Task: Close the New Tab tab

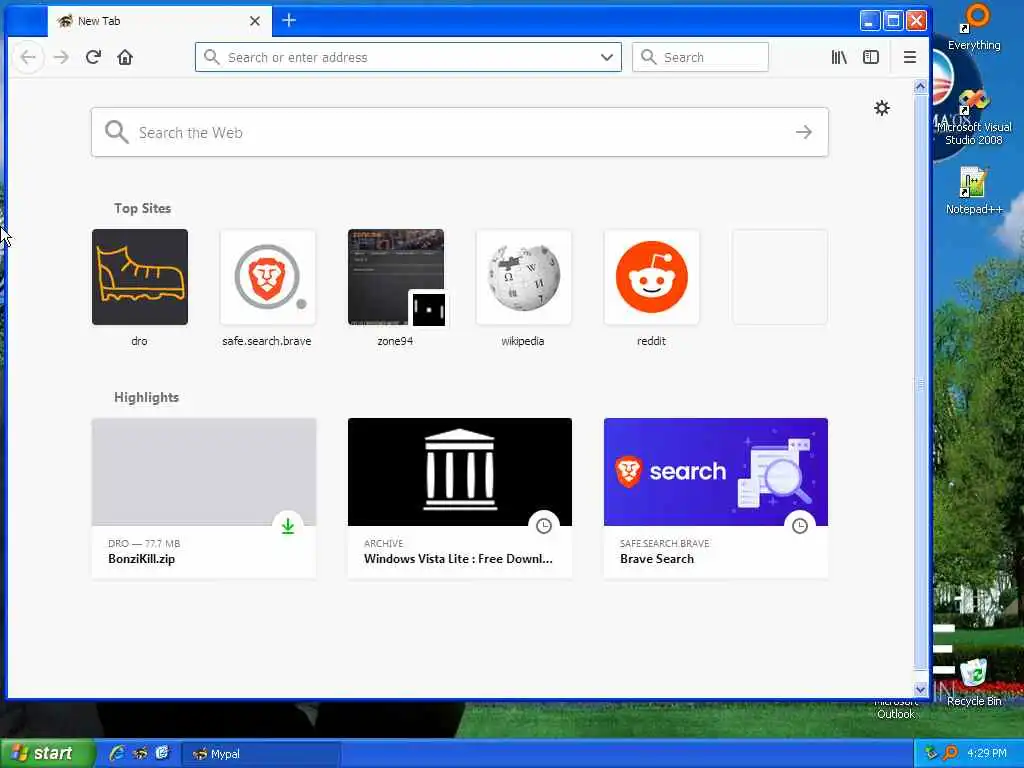Action: [255, 21]
